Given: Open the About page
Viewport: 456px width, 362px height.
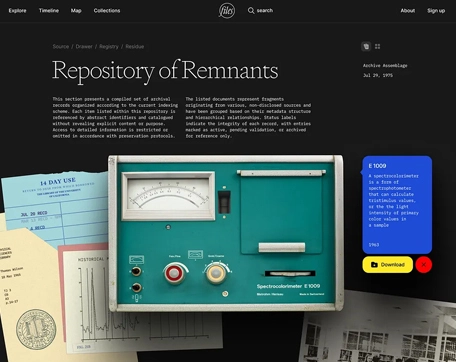Looking at the screenshot, I should click(408, 11).
